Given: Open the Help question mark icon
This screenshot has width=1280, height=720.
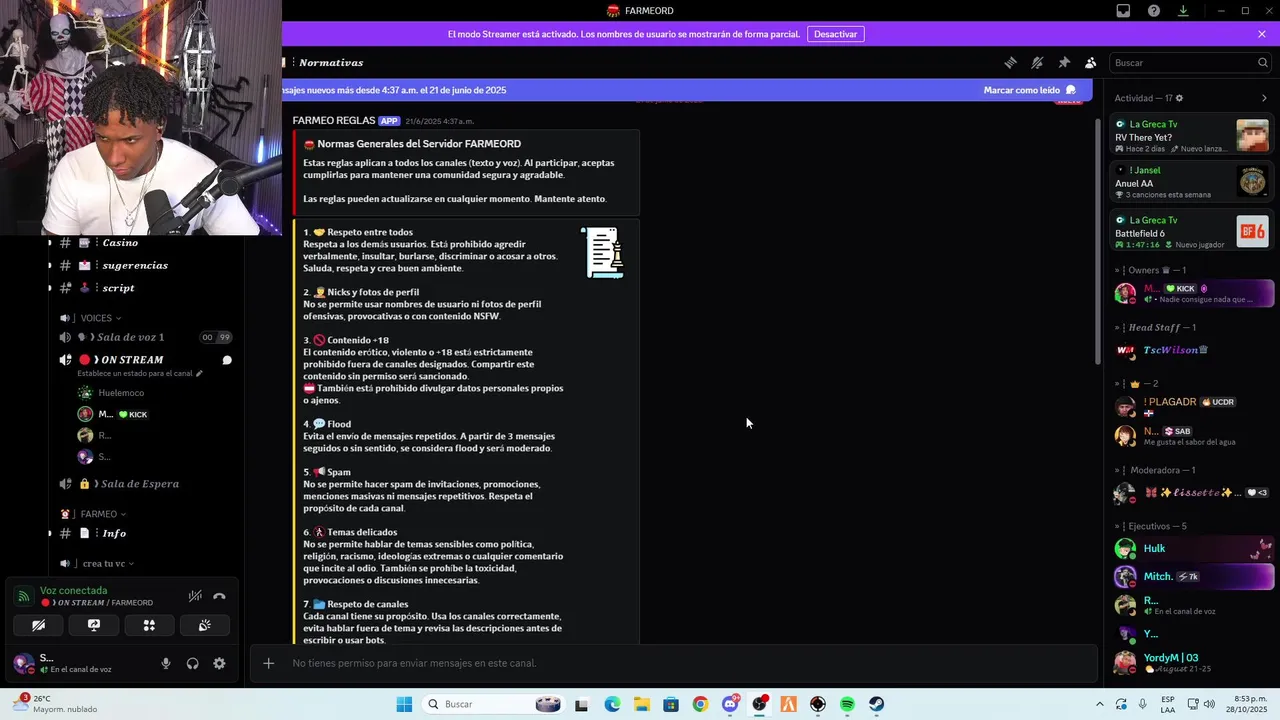Looking at the screenshot, I should 1154,11.
